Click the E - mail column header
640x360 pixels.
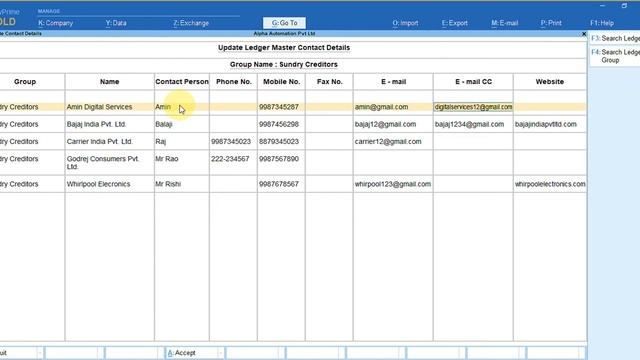point(393,82)
